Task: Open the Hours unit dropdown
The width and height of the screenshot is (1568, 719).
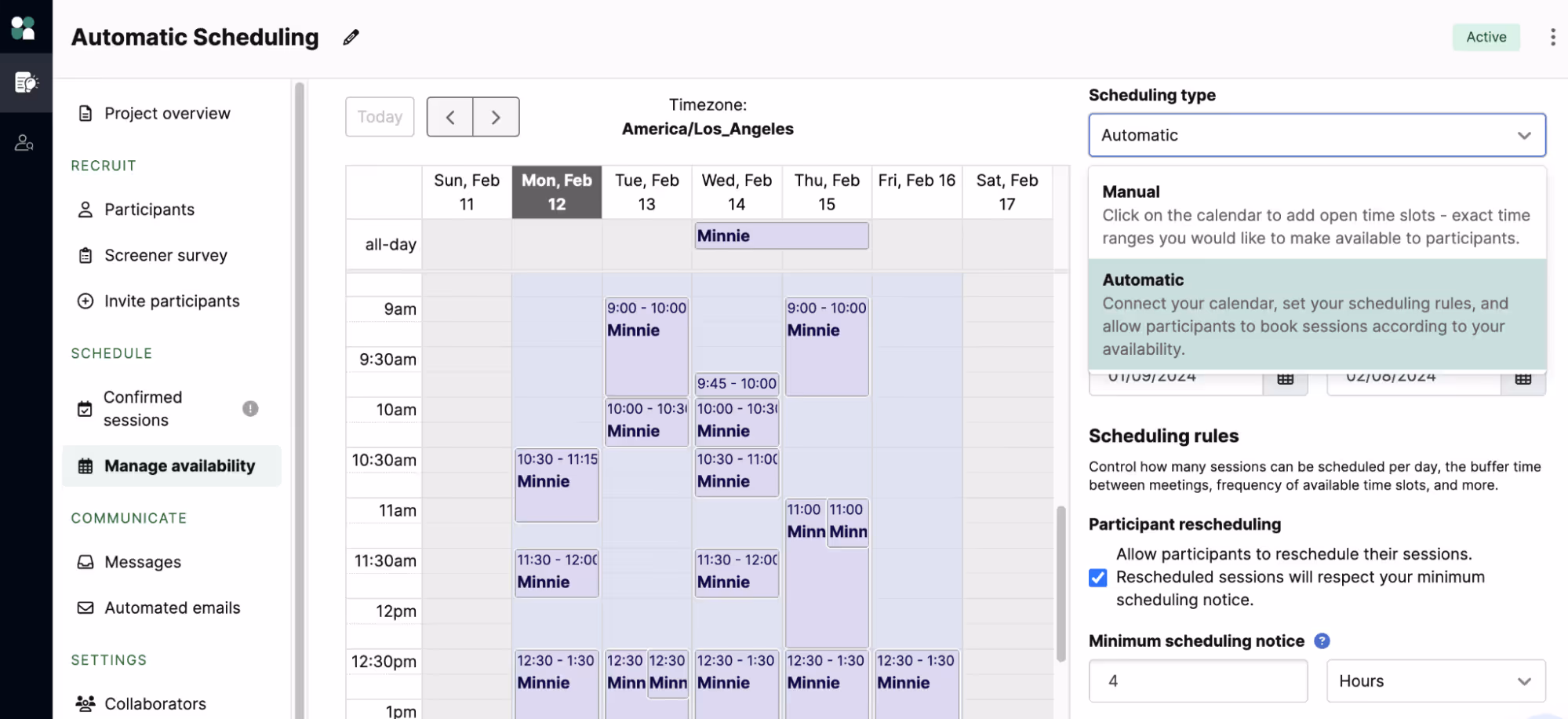Action: (x=1435, y=681)
